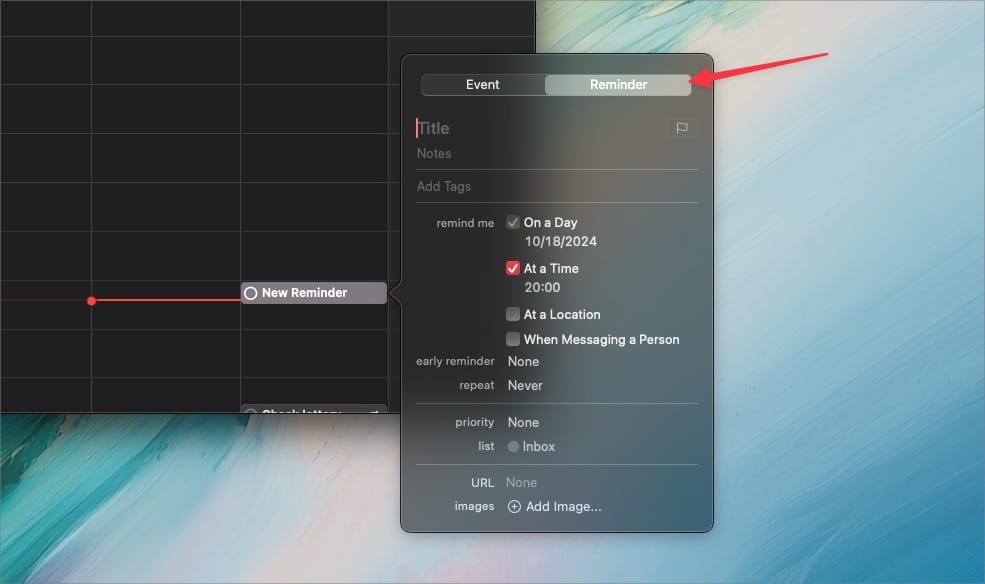Select the Reminder tab
Screen dimensions: 985x584
coord(617,85)
